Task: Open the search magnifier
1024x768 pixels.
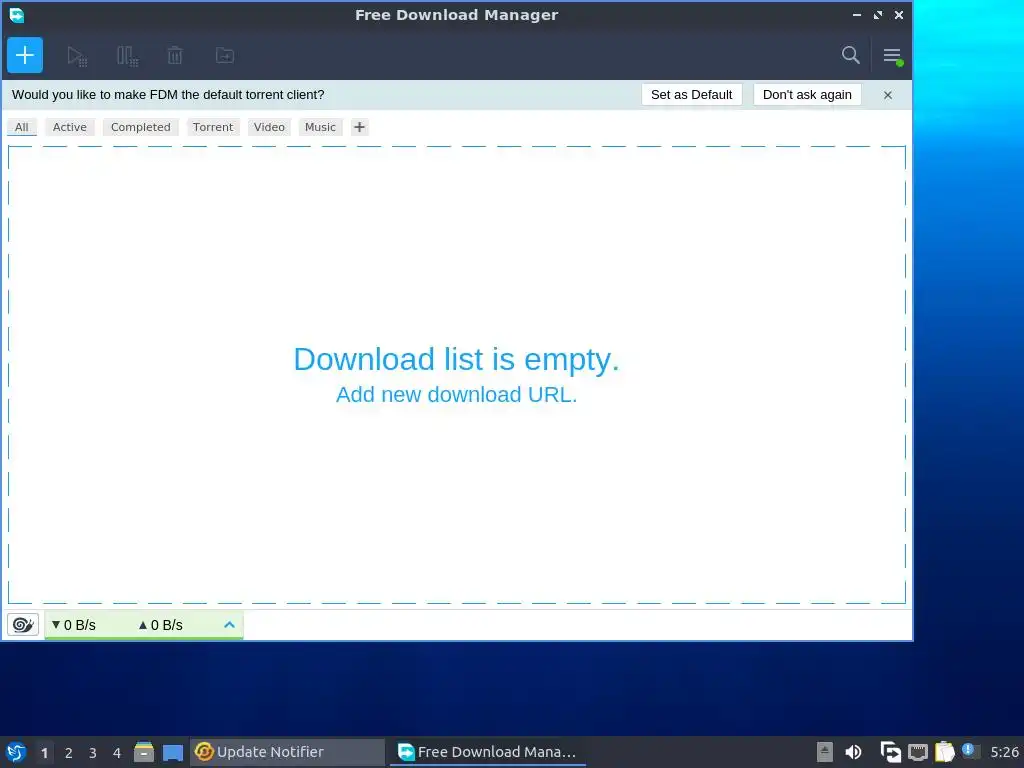Action: click(x=850, y=55)
